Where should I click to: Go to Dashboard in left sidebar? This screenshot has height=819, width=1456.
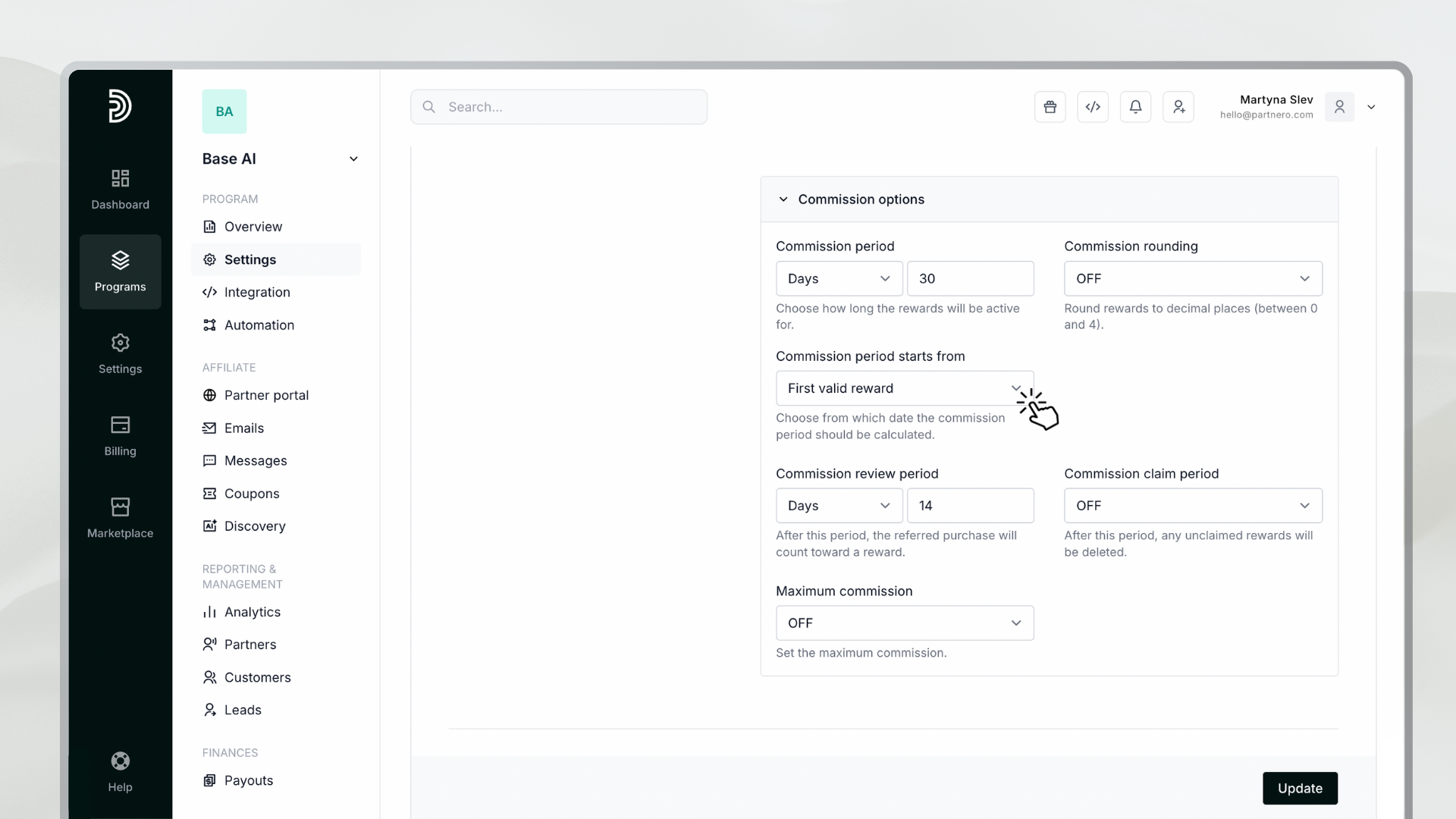coord(120,189)
